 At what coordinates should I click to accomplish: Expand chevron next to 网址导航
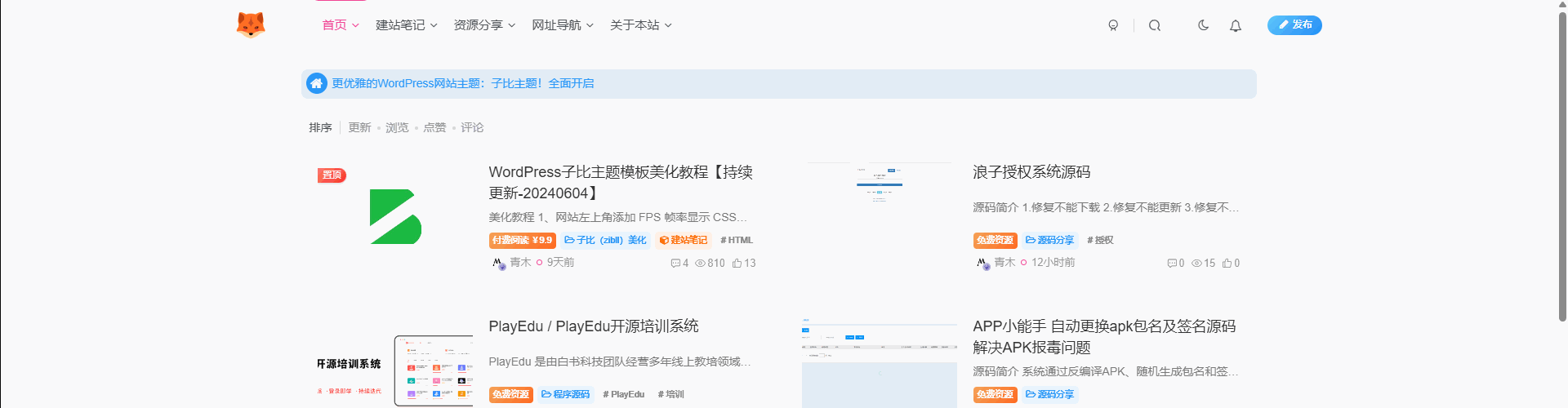coord(590,25)
